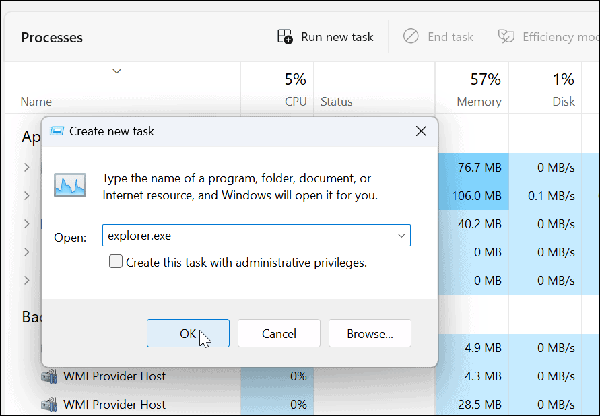This screenshot has height=416, width=600.
Task: Click the Browse... button
Action: 369,333
